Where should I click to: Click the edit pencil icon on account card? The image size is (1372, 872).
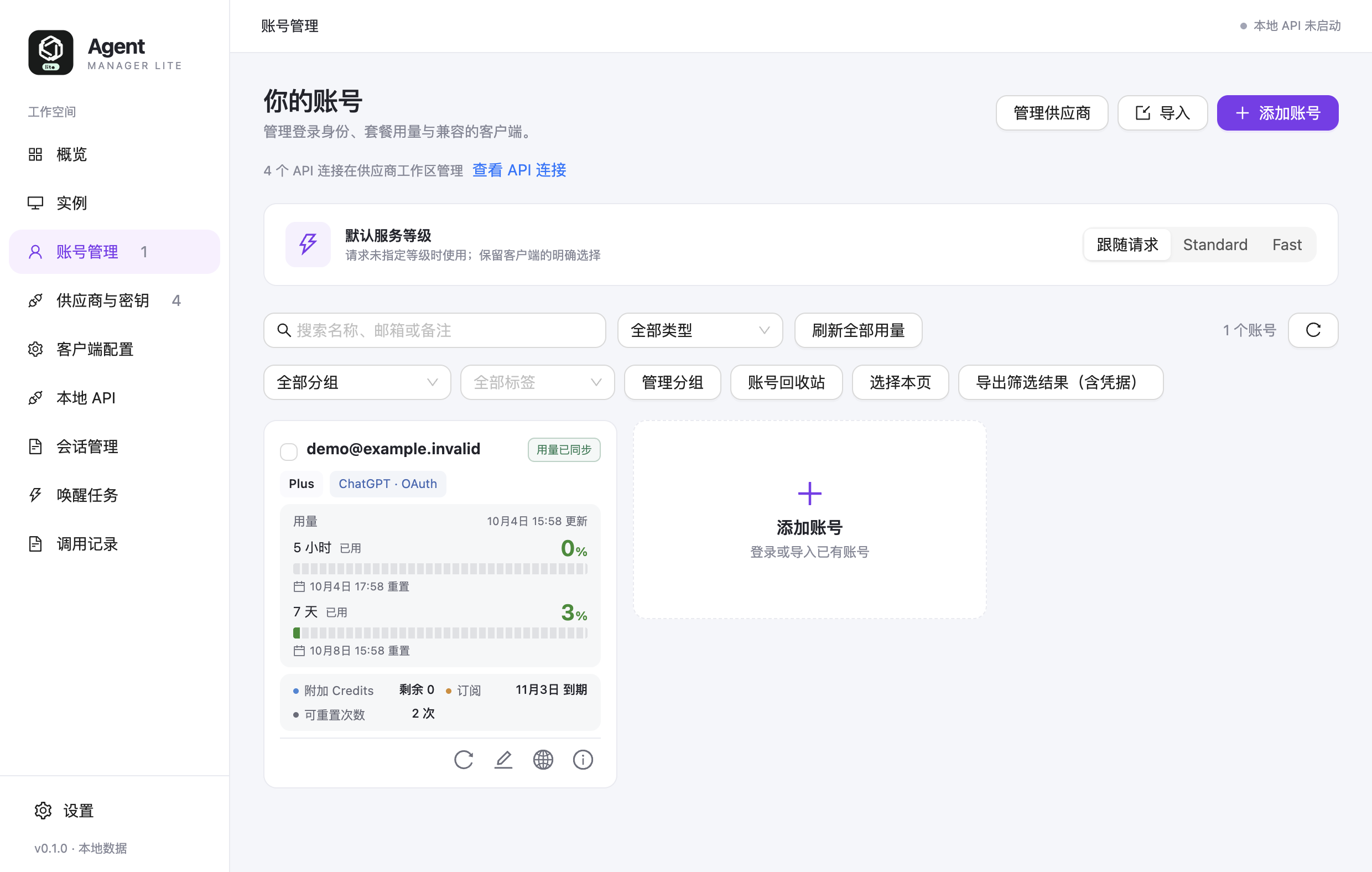503,760
